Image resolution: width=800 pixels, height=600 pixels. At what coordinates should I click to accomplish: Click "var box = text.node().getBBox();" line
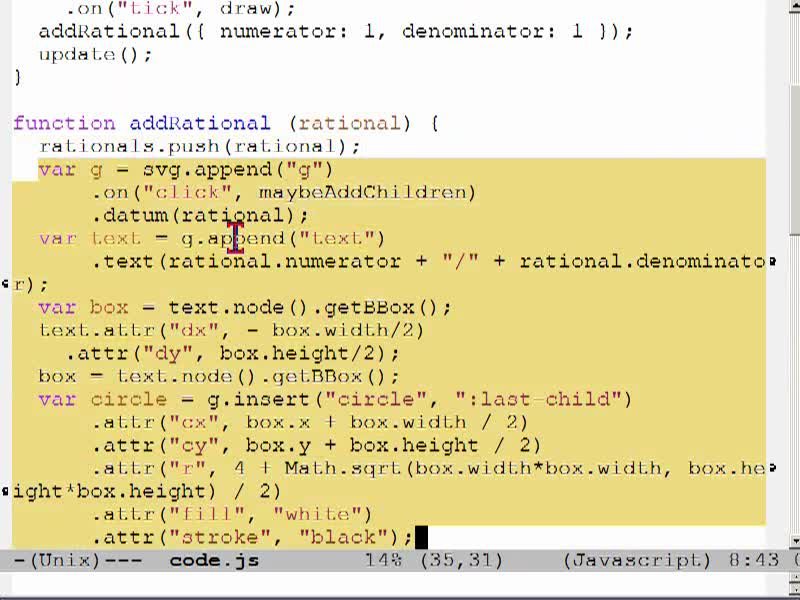coord(245,307)
